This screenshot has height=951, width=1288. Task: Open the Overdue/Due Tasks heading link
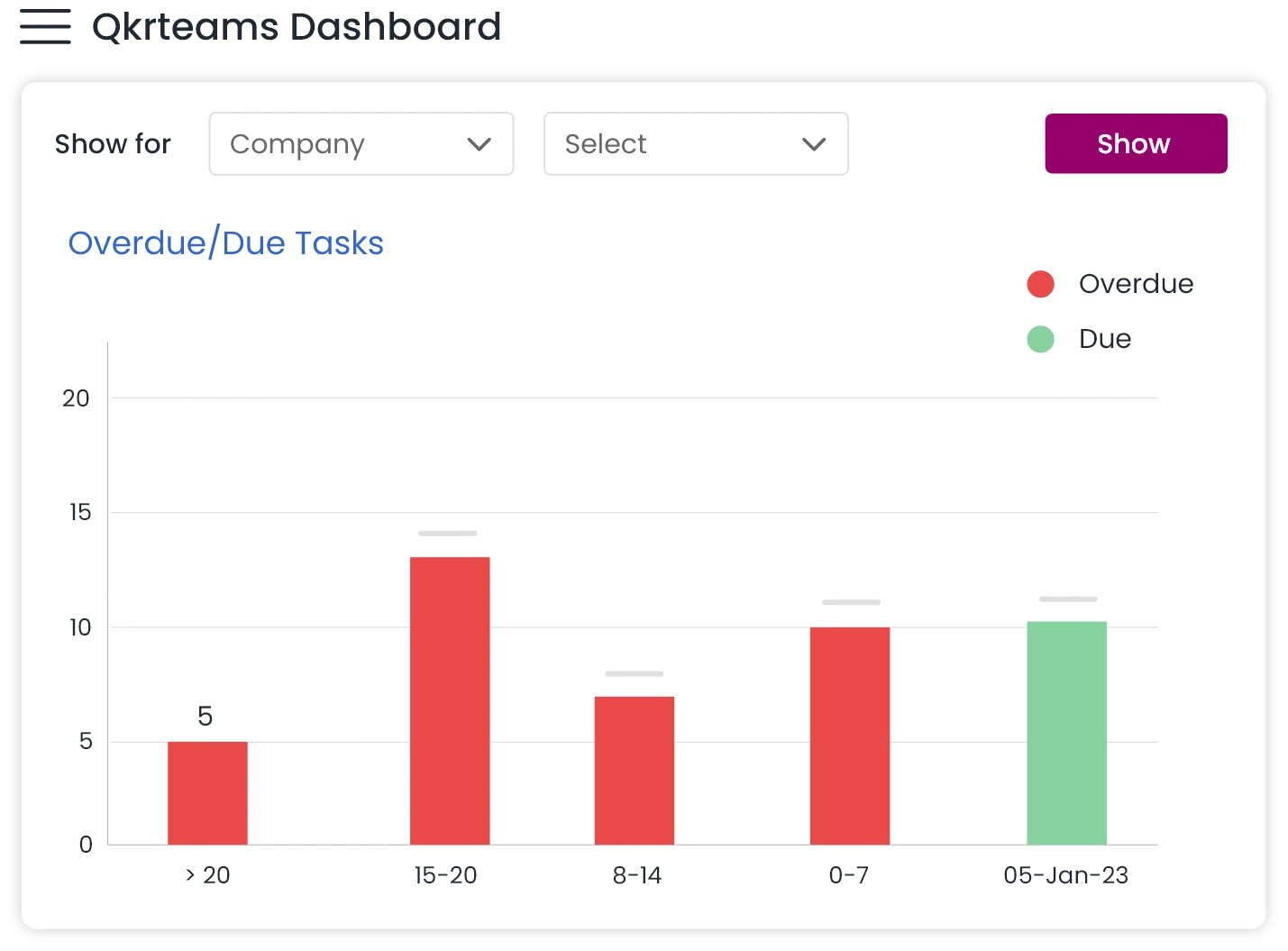tap(225, 243)
